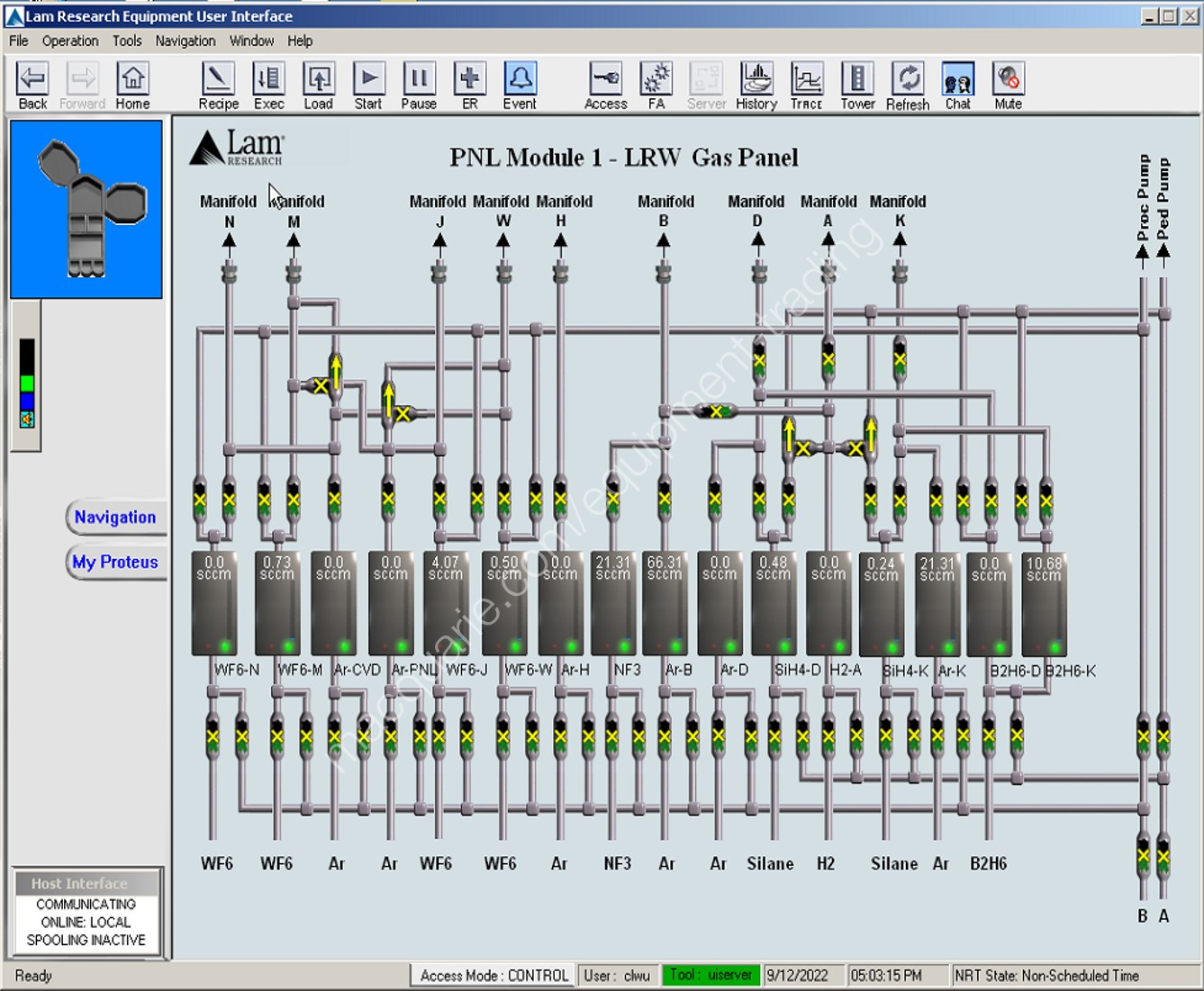
Task: Select the WF6-M mass flow controller
Action: (277, 604)
